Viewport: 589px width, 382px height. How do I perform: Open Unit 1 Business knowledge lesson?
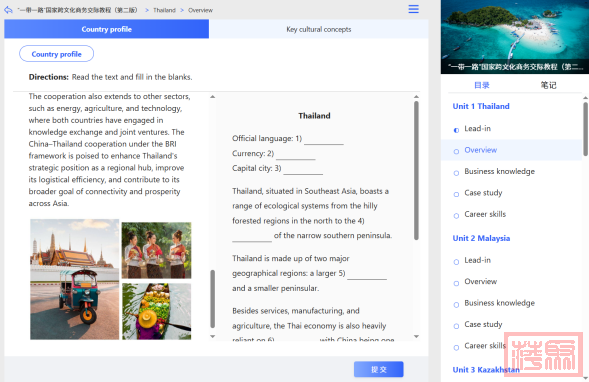click(x=499, y=171)
